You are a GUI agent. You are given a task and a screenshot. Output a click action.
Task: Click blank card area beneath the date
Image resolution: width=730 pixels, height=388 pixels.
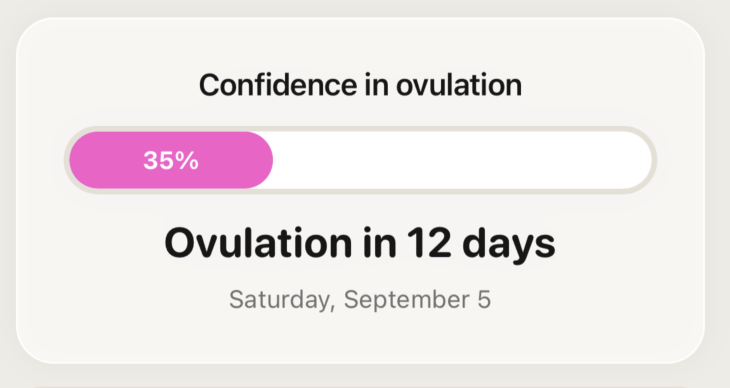click(360, 338)
